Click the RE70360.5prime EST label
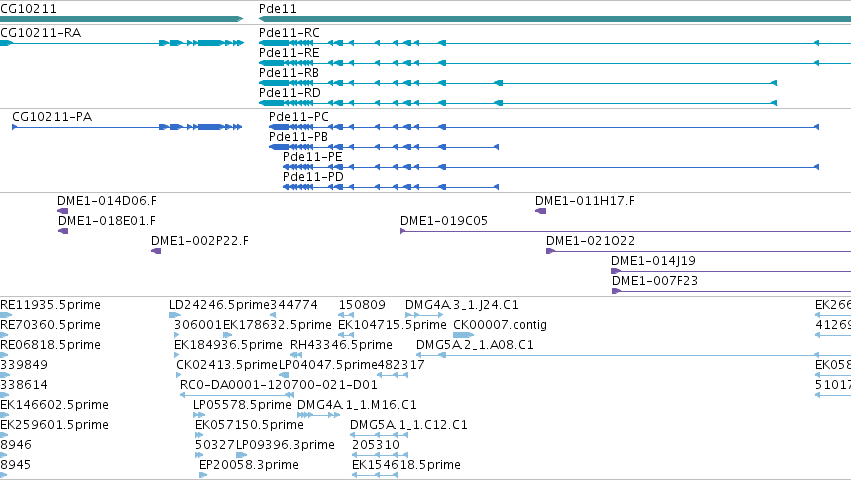This screenshot has height=480, width=851. 50,325
